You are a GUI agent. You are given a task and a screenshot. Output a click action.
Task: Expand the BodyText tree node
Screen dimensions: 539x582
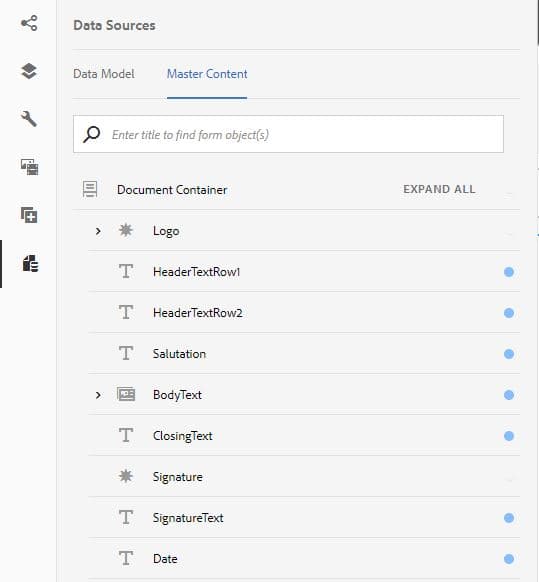[x=98, y=395]
